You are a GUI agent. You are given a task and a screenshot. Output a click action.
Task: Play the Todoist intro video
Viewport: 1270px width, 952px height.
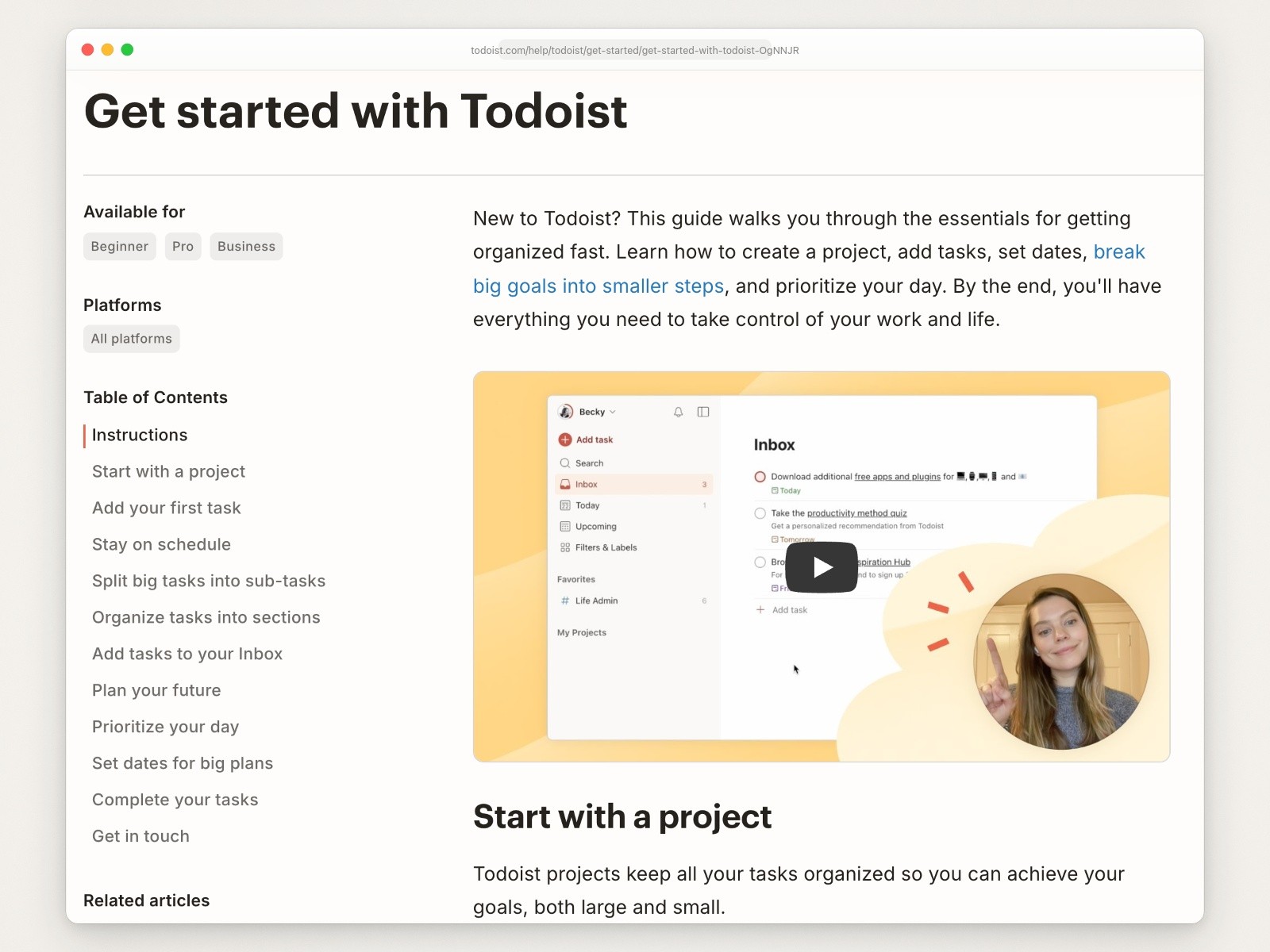822,567
